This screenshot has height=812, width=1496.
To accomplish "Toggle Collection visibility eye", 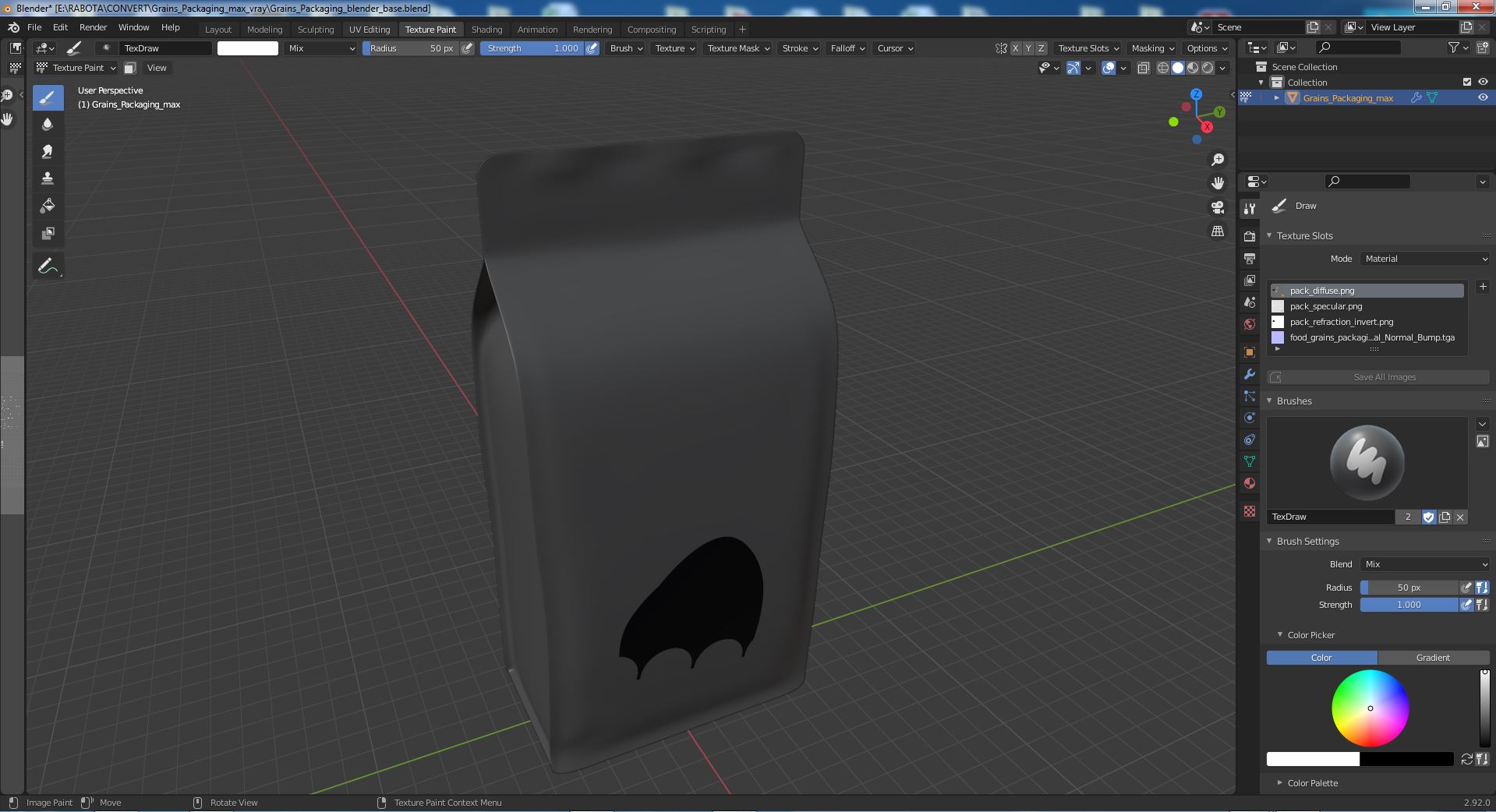I will 1483,82.
